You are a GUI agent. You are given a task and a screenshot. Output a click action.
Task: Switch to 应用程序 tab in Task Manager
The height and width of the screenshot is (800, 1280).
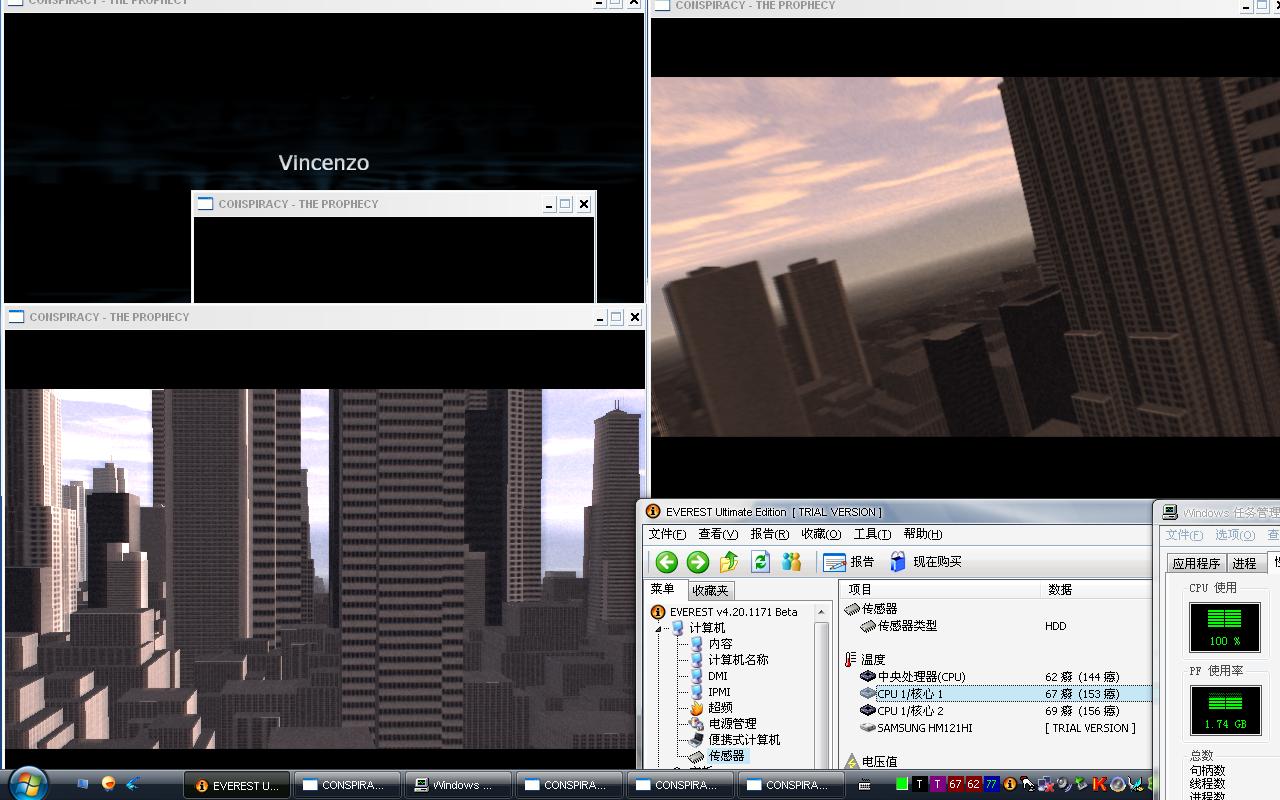(1196, 563)
